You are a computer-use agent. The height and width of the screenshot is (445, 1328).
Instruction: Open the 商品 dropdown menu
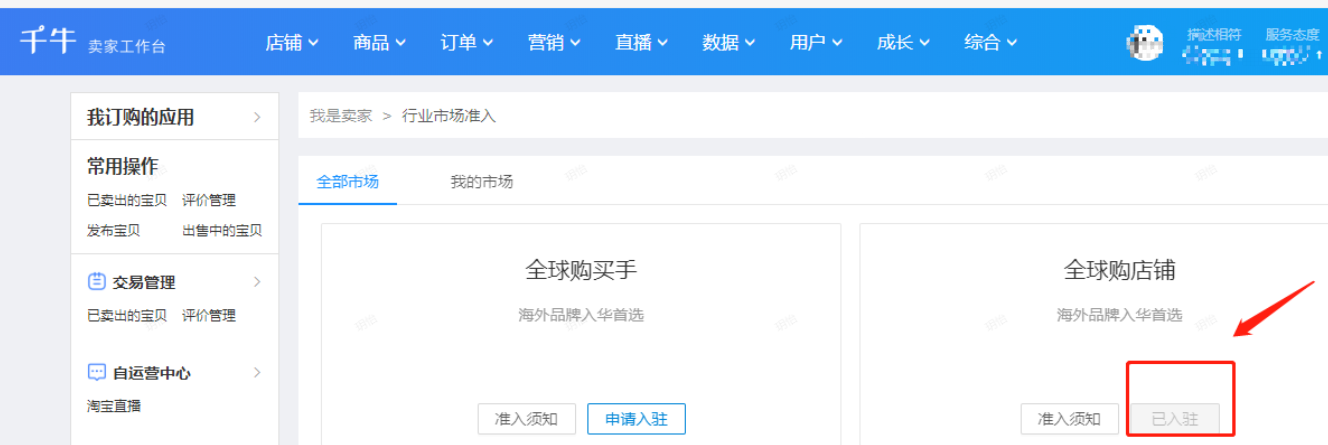pyautogui.click(x=379, y=42)
